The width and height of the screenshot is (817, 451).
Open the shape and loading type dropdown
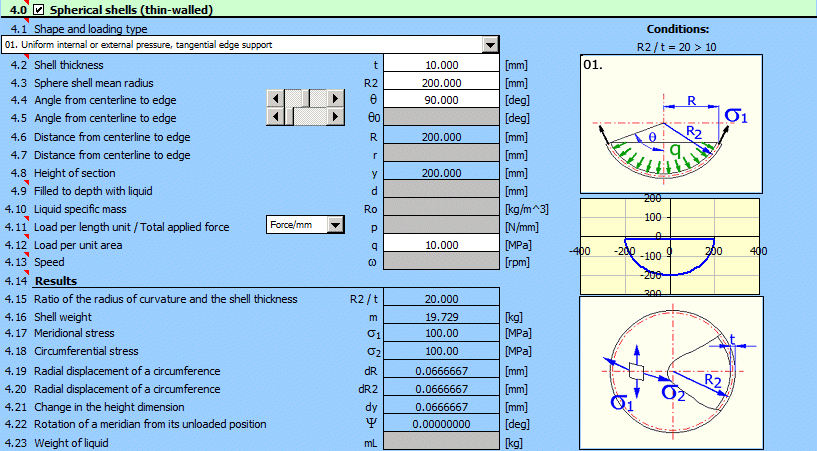(490, 45)
